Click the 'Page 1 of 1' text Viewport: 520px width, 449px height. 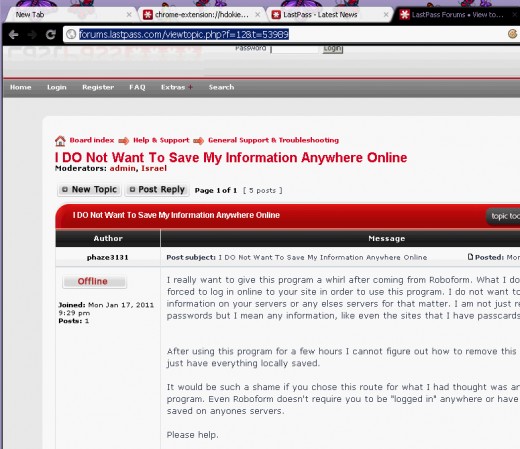[216, 190]
